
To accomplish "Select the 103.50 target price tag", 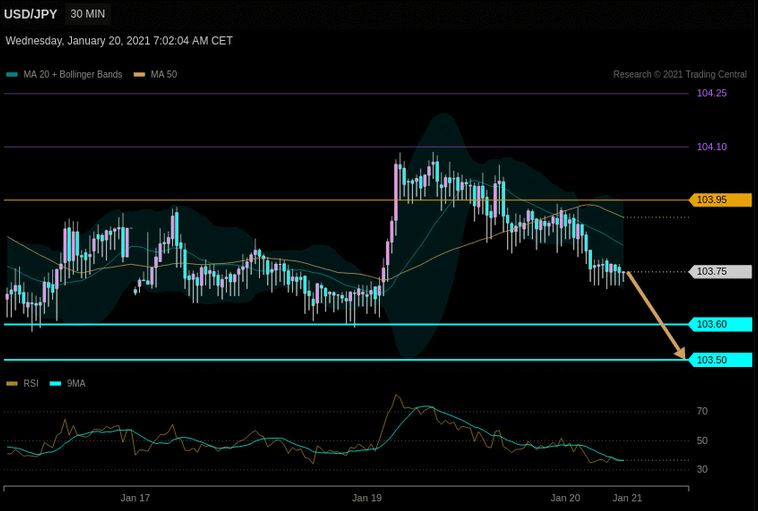I will click(720, 360).
